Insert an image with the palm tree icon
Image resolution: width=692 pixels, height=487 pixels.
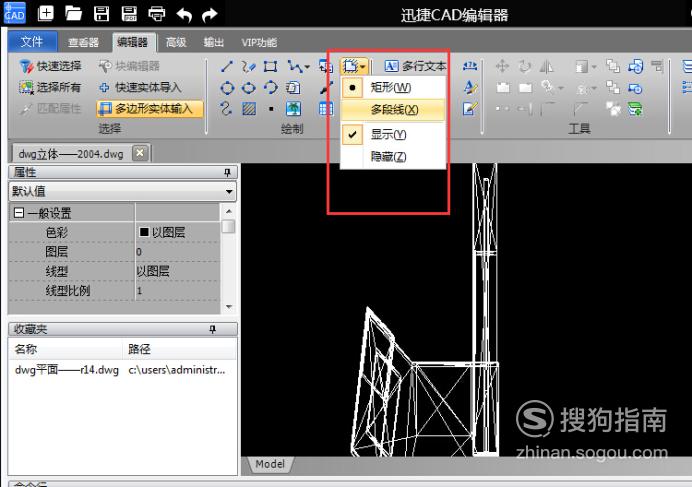[x=293, y=108]
